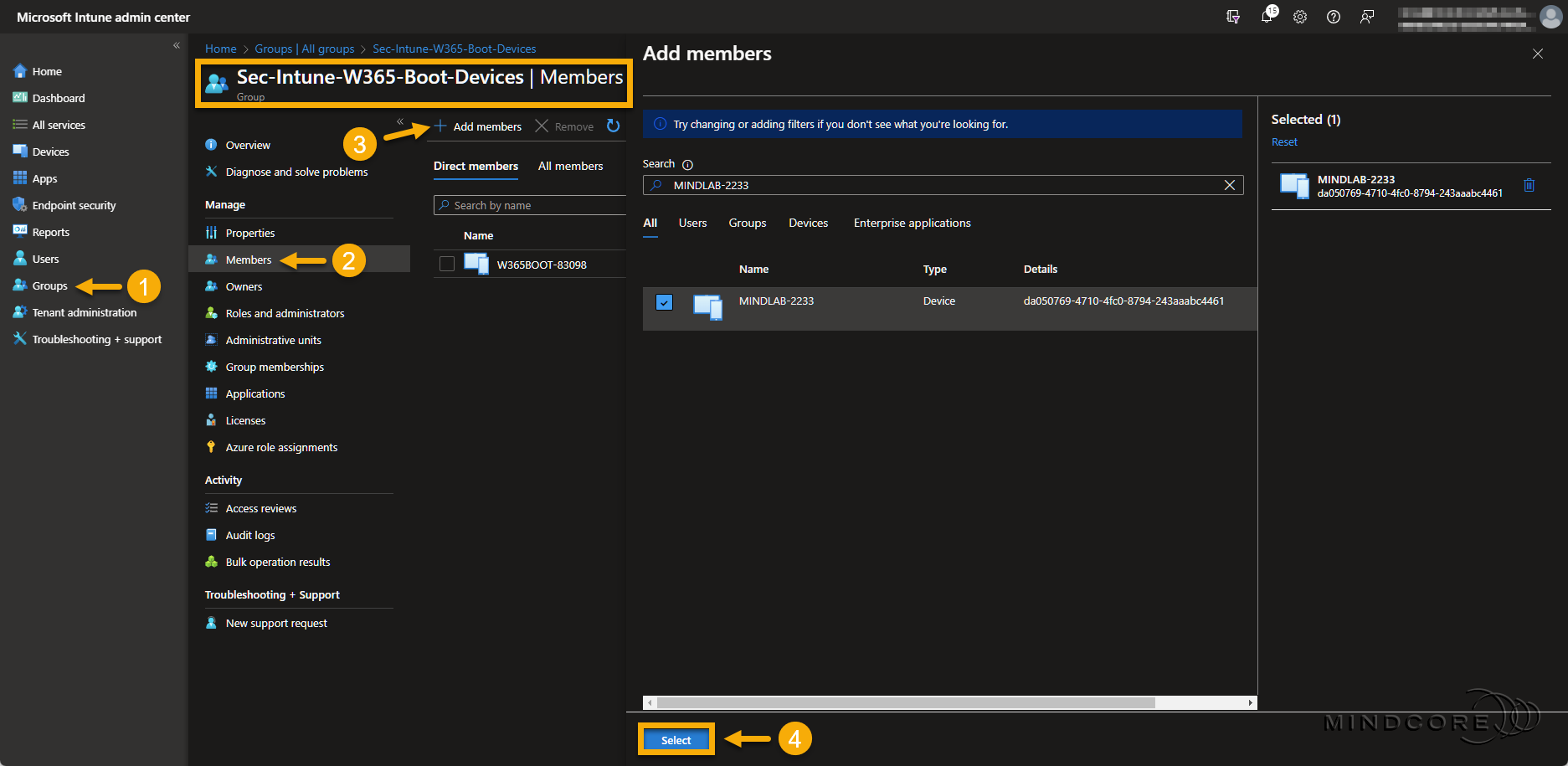The image size is (1568, 766).
Task: Clear the MINDLAB-2233 search text
Action: 1229,185
